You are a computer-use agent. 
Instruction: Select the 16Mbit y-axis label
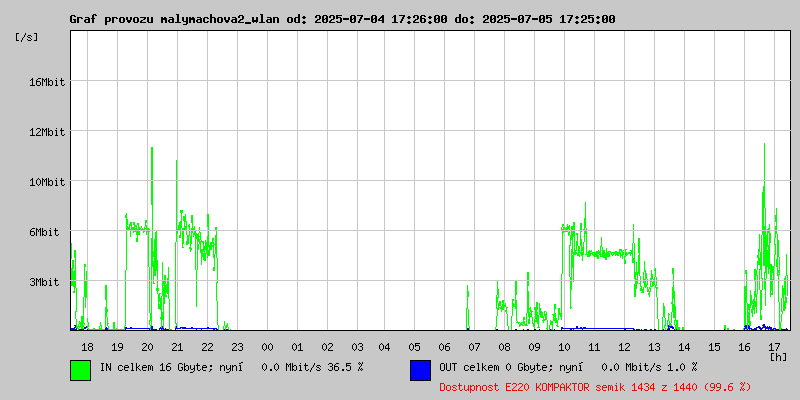[x=47, y=82]
